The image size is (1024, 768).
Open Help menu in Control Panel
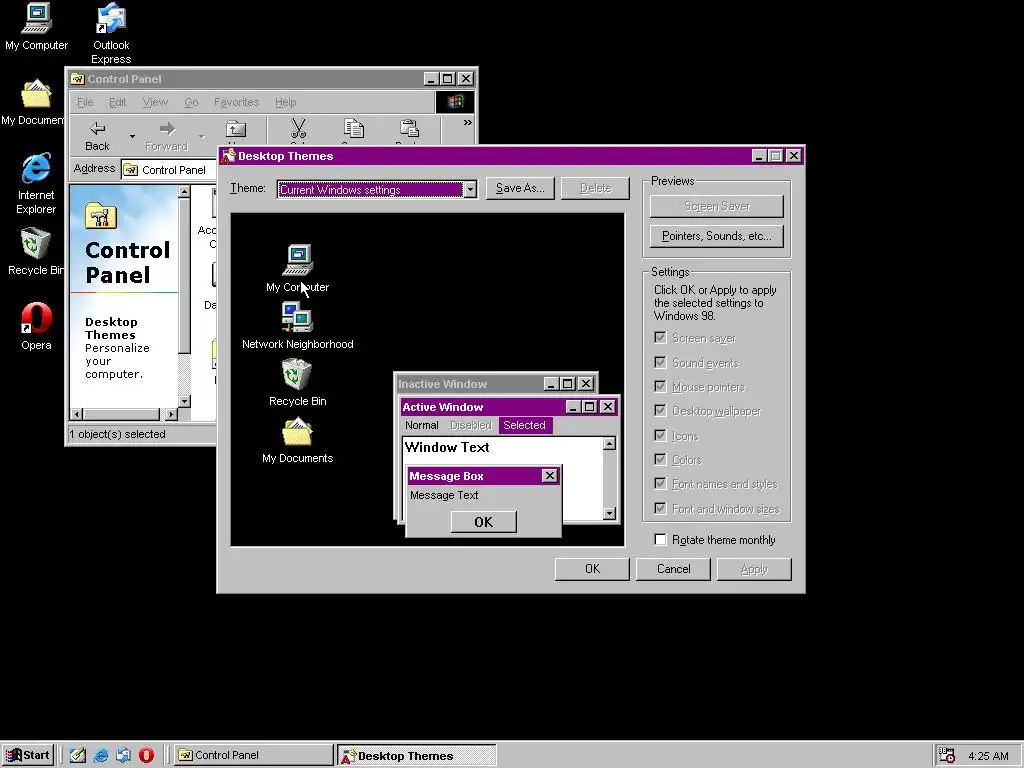coord(285,103)
